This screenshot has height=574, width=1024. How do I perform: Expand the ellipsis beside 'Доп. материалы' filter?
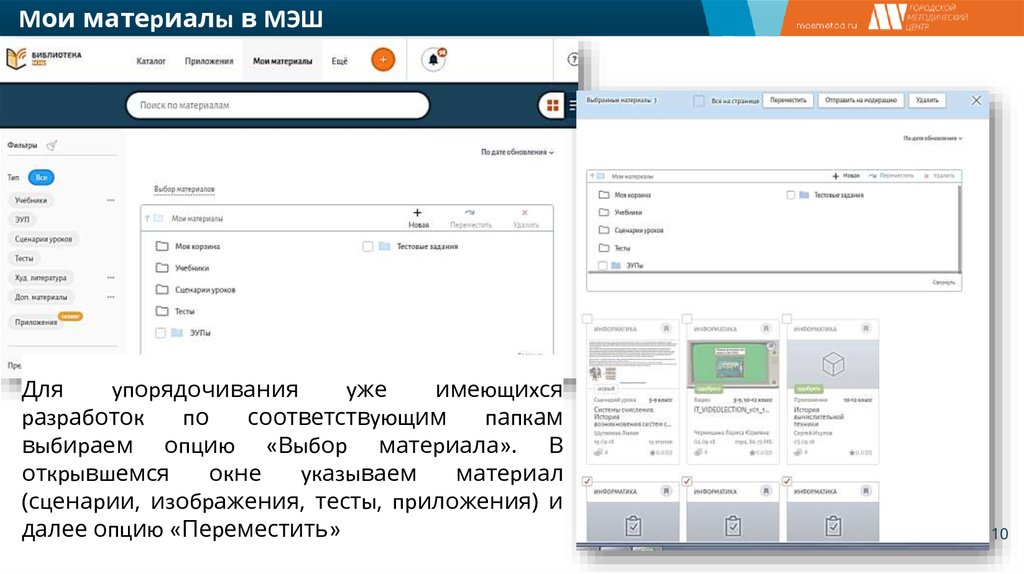point(110,297)
